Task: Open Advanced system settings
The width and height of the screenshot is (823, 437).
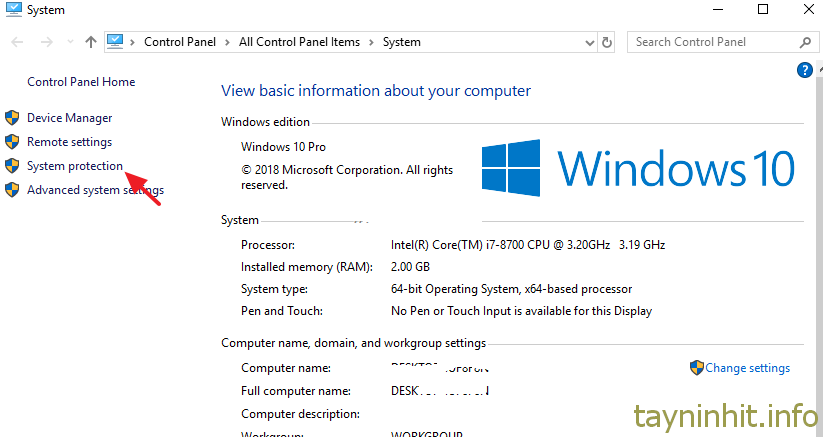Action: point(95,190)
